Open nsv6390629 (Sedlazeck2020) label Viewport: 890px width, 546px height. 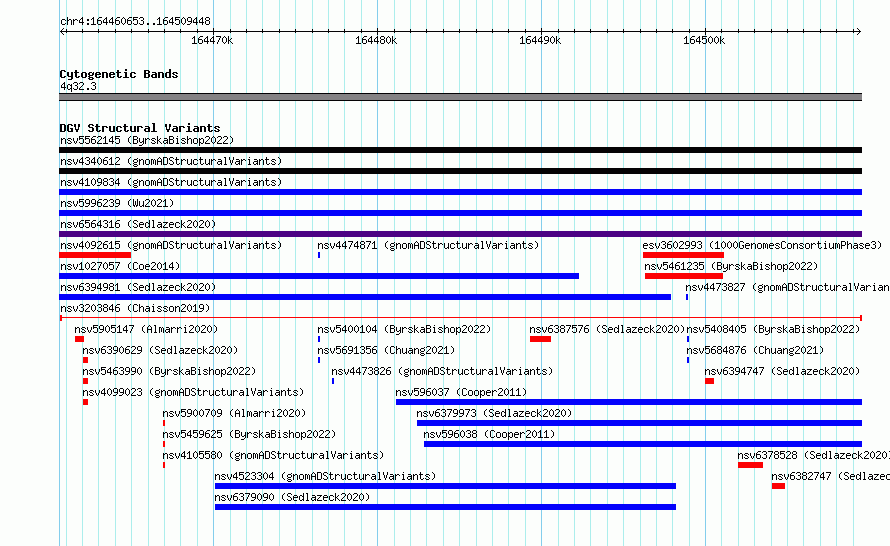[x=160, y=350]
